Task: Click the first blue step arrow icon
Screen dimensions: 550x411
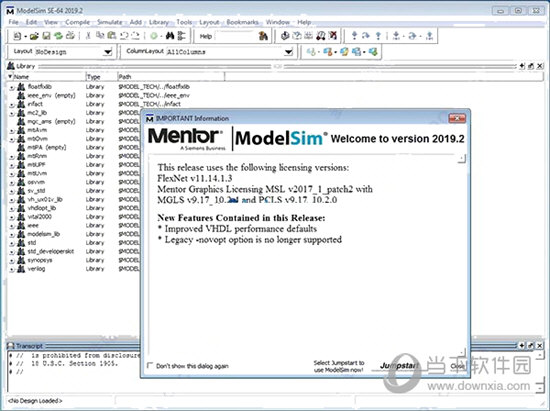Action: point(354,36)
